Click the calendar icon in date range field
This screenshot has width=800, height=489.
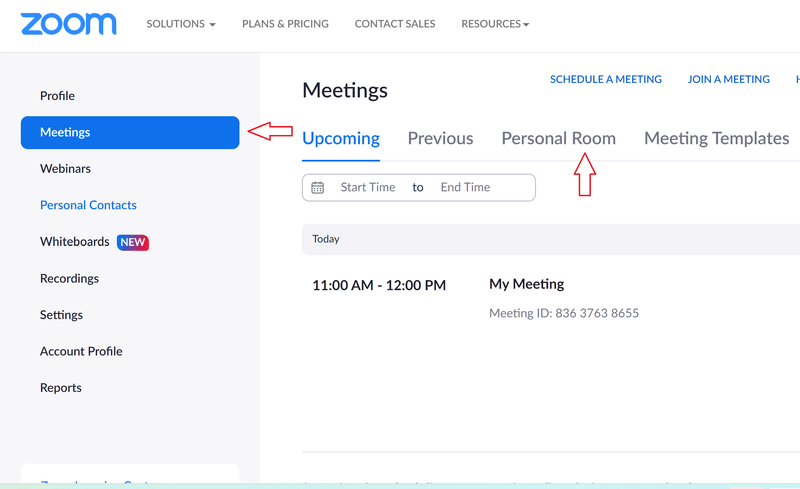click(317, 187)
